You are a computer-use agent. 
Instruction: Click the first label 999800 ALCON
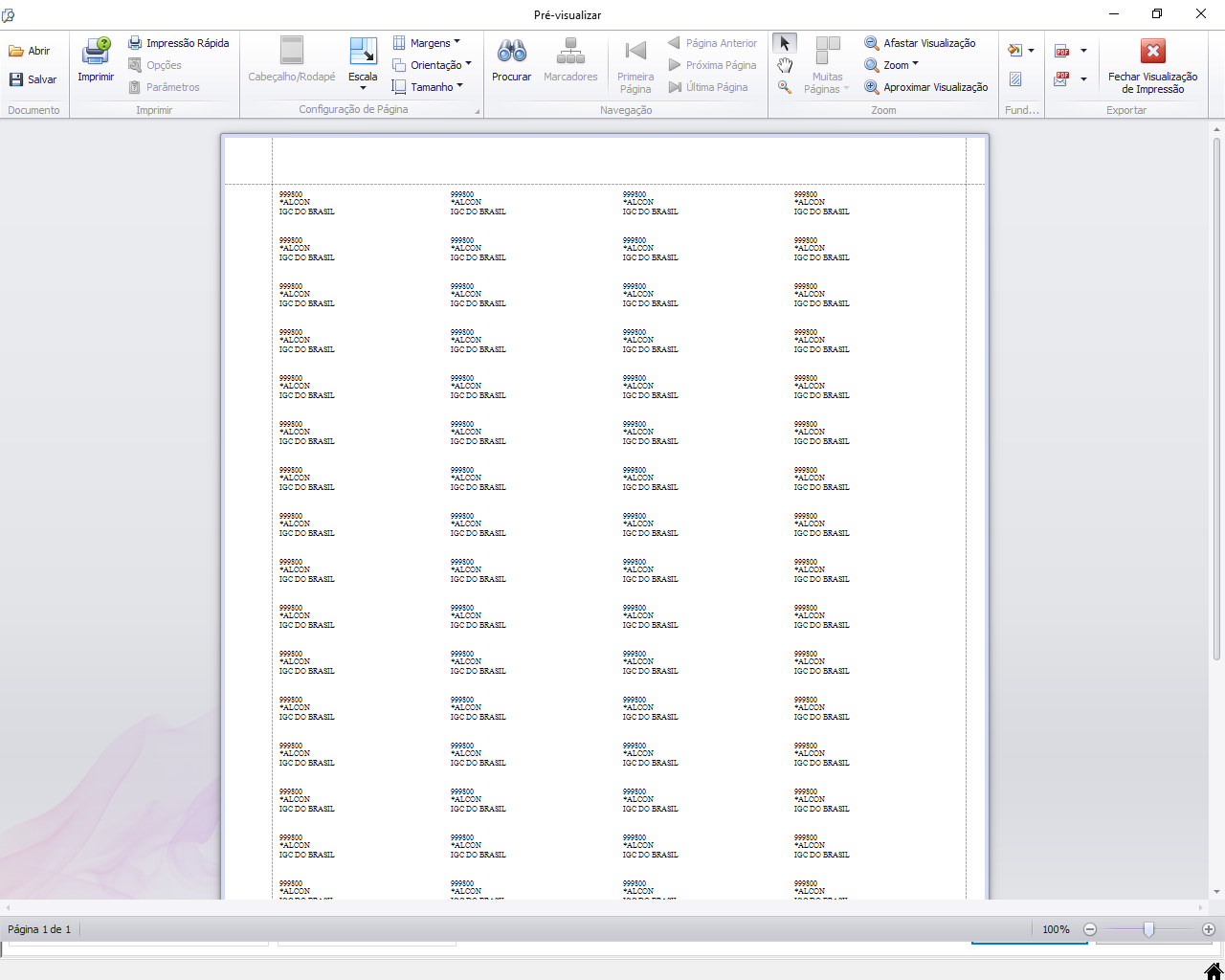(306, 203)
